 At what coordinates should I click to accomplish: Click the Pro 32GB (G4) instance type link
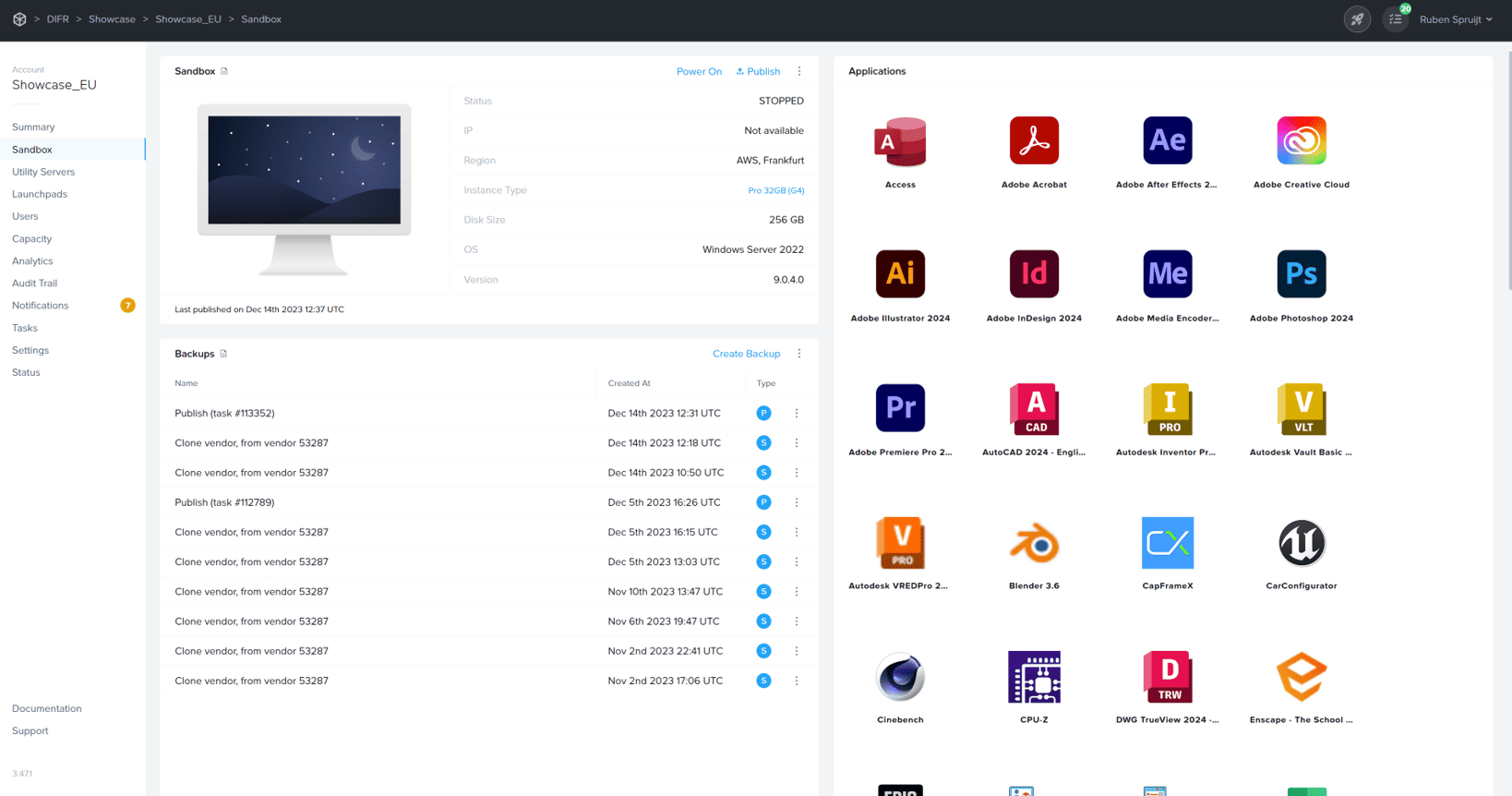[775, 190]
